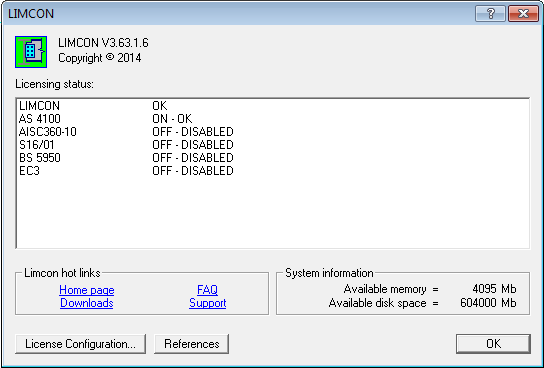Open the Support link
Viewport: 544px width, 368px height.
tap(207, 303)
